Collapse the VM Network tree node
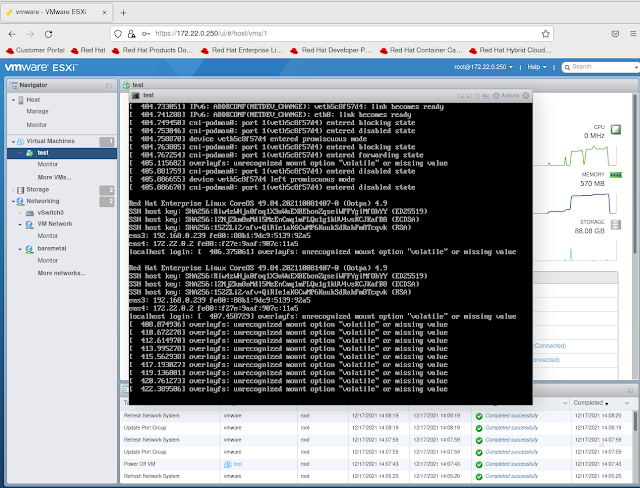Image resolution: width=640 pixels, height=488 pixels. [x=20, y=224]
